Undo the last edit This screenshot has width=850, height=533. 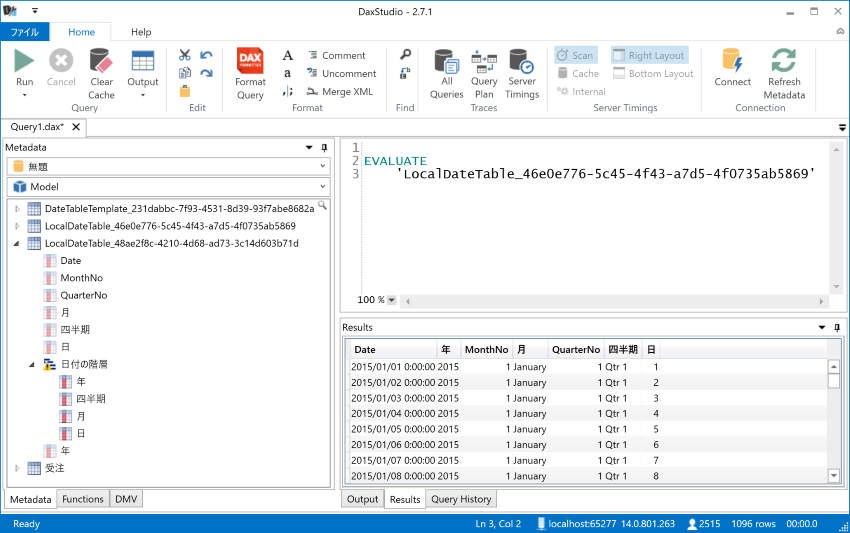[206, 55]
